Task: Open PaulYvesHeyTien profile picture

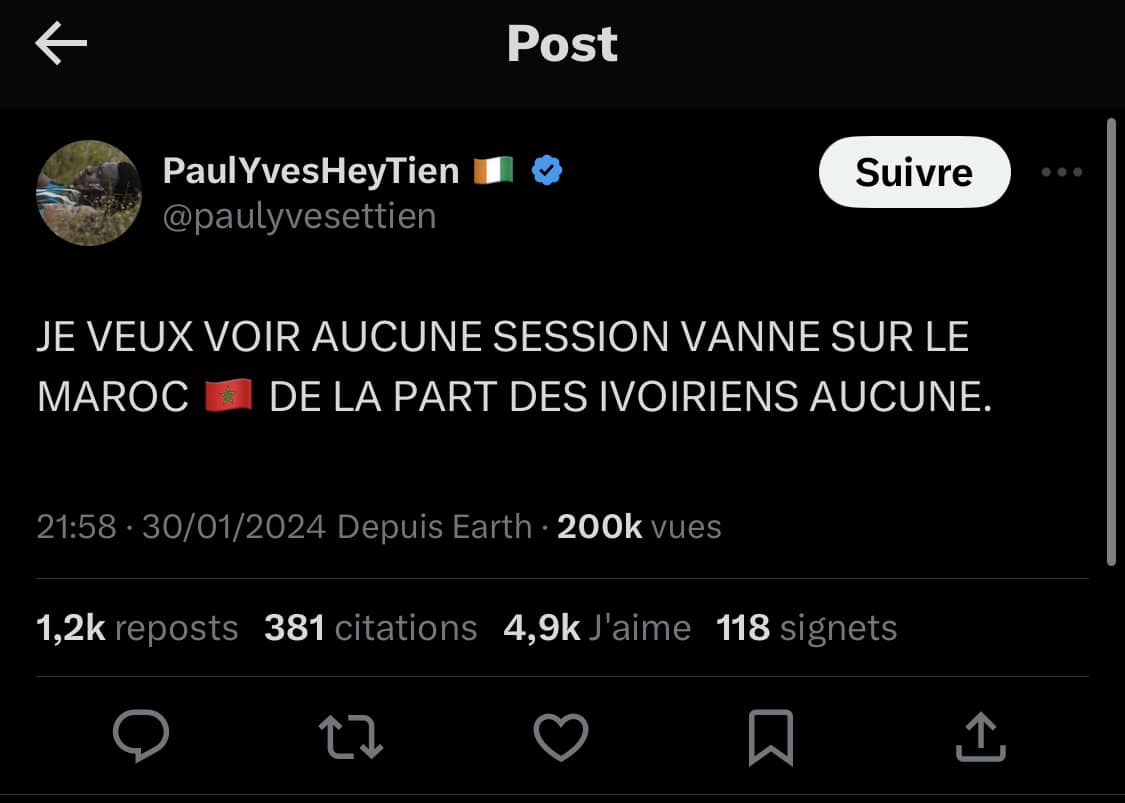Action: (x=89, y=193)
